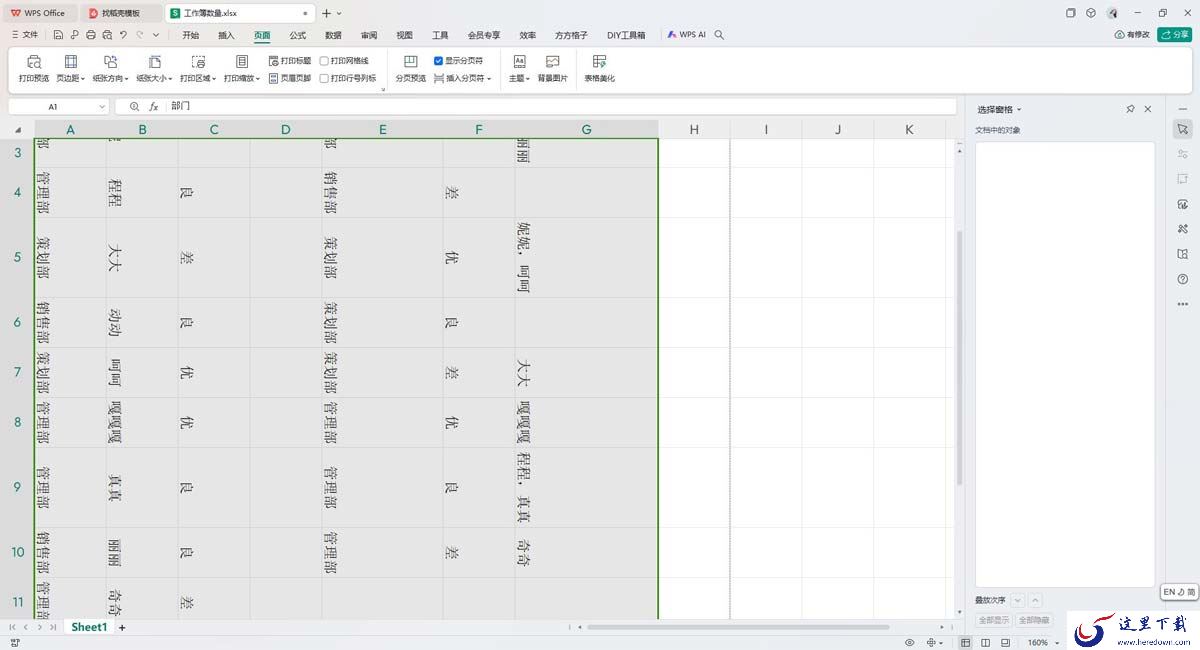The height and width of the screenshot is (650, 1200).
Task: Expand the page setup dialog launcher
Action: [383, 89]
